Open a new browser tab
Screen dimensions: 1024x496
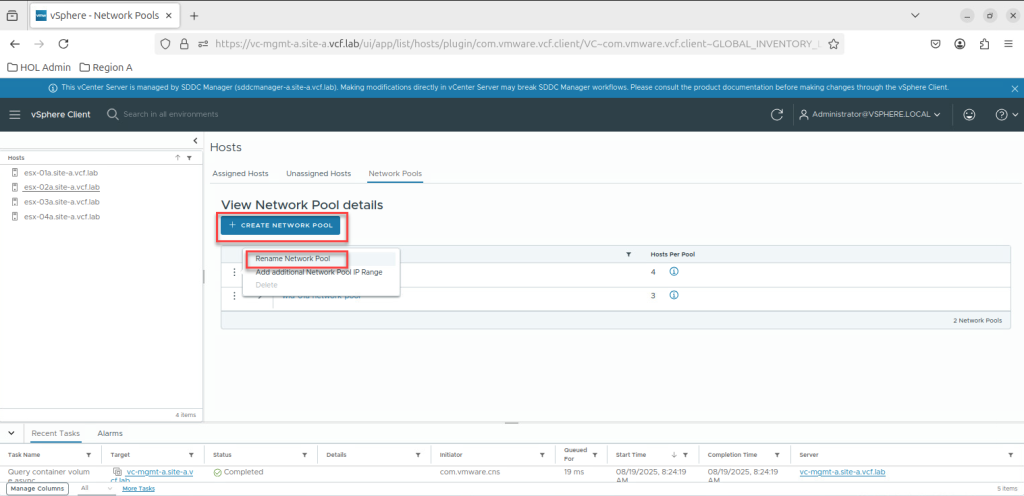coord(194,16)
